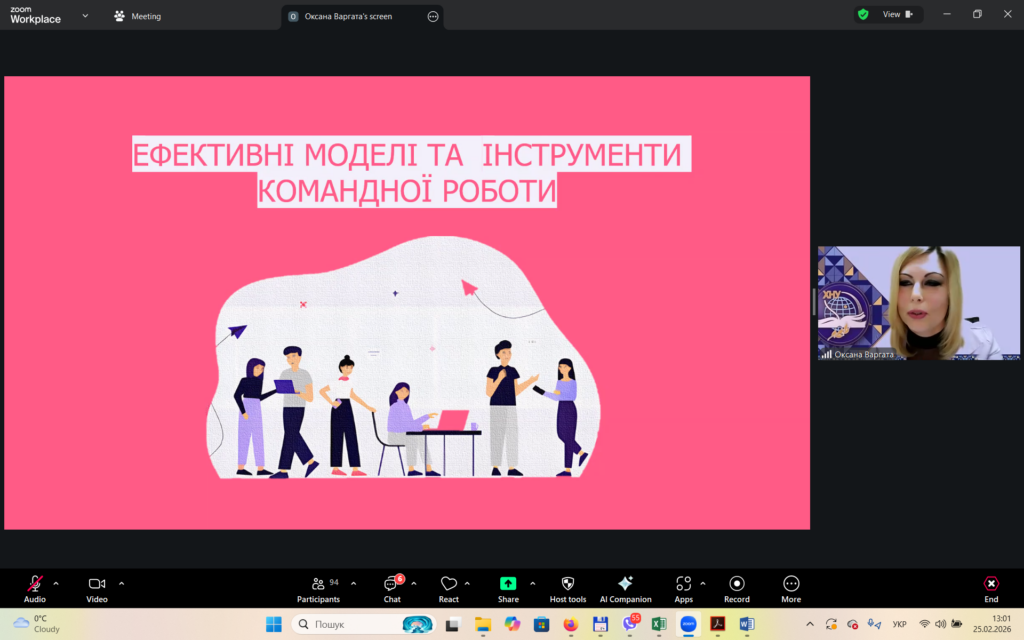Open Host tools shield icon
This screenshot has width=1024, height=640.
pos(568,584)
